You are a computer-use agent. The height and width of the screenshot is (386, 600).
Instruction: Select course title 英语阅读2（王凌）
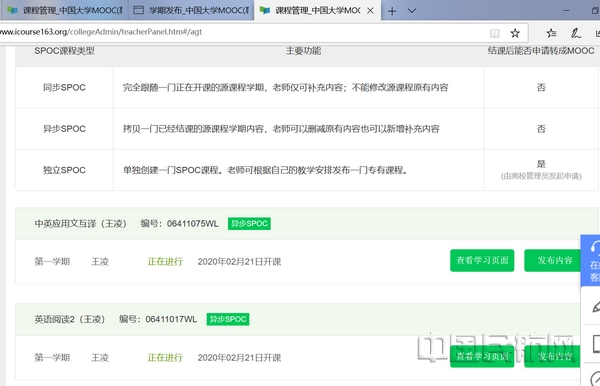(x=70, y=319)
